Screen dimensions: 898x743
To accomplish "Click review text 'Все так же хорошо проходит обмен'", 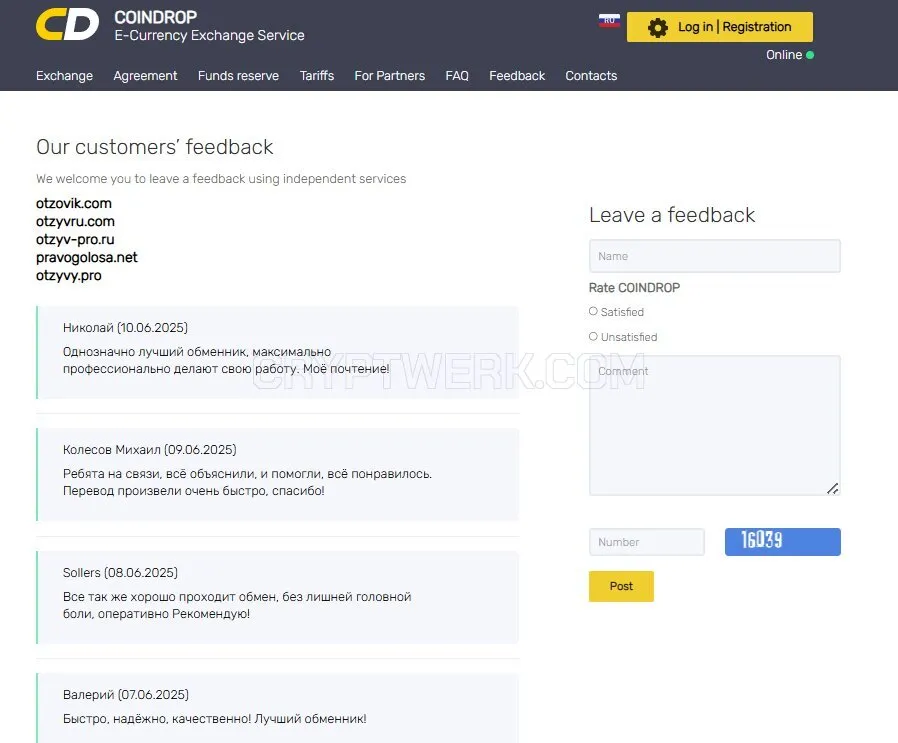I will [x=237, y=606].
